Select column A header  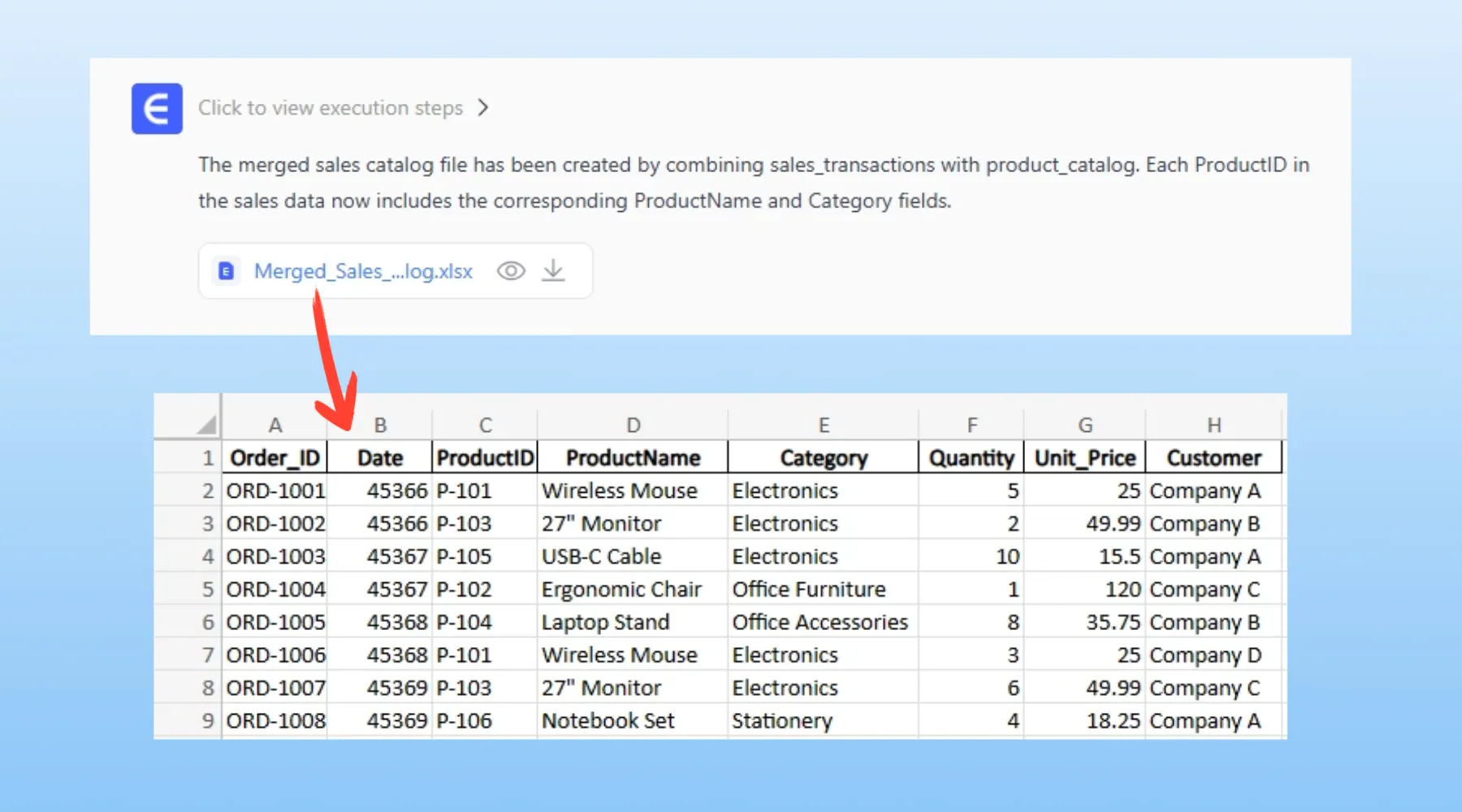pos(275,425)
